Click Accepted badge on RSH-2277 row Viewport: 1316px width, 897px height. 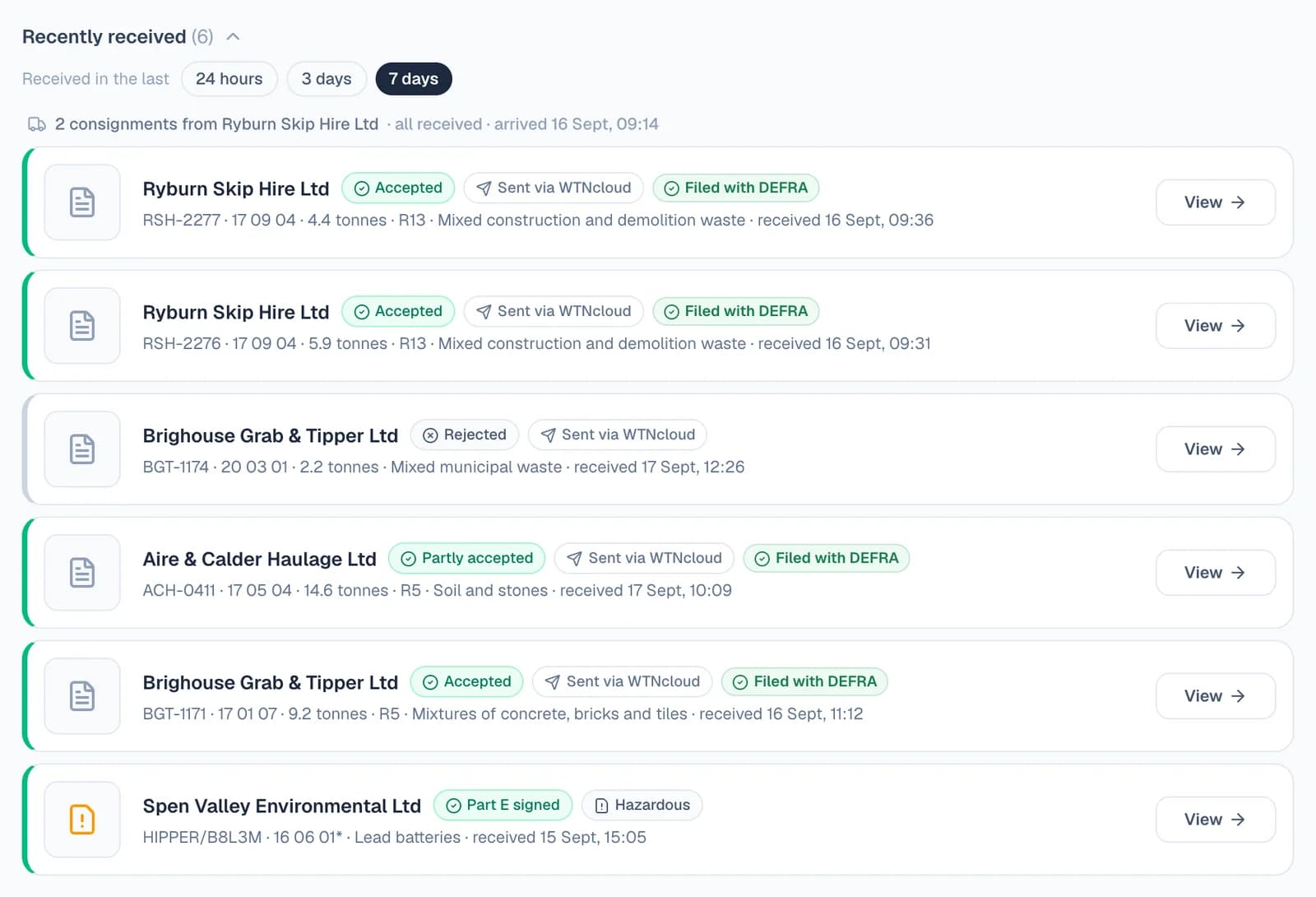coord(398,188)
